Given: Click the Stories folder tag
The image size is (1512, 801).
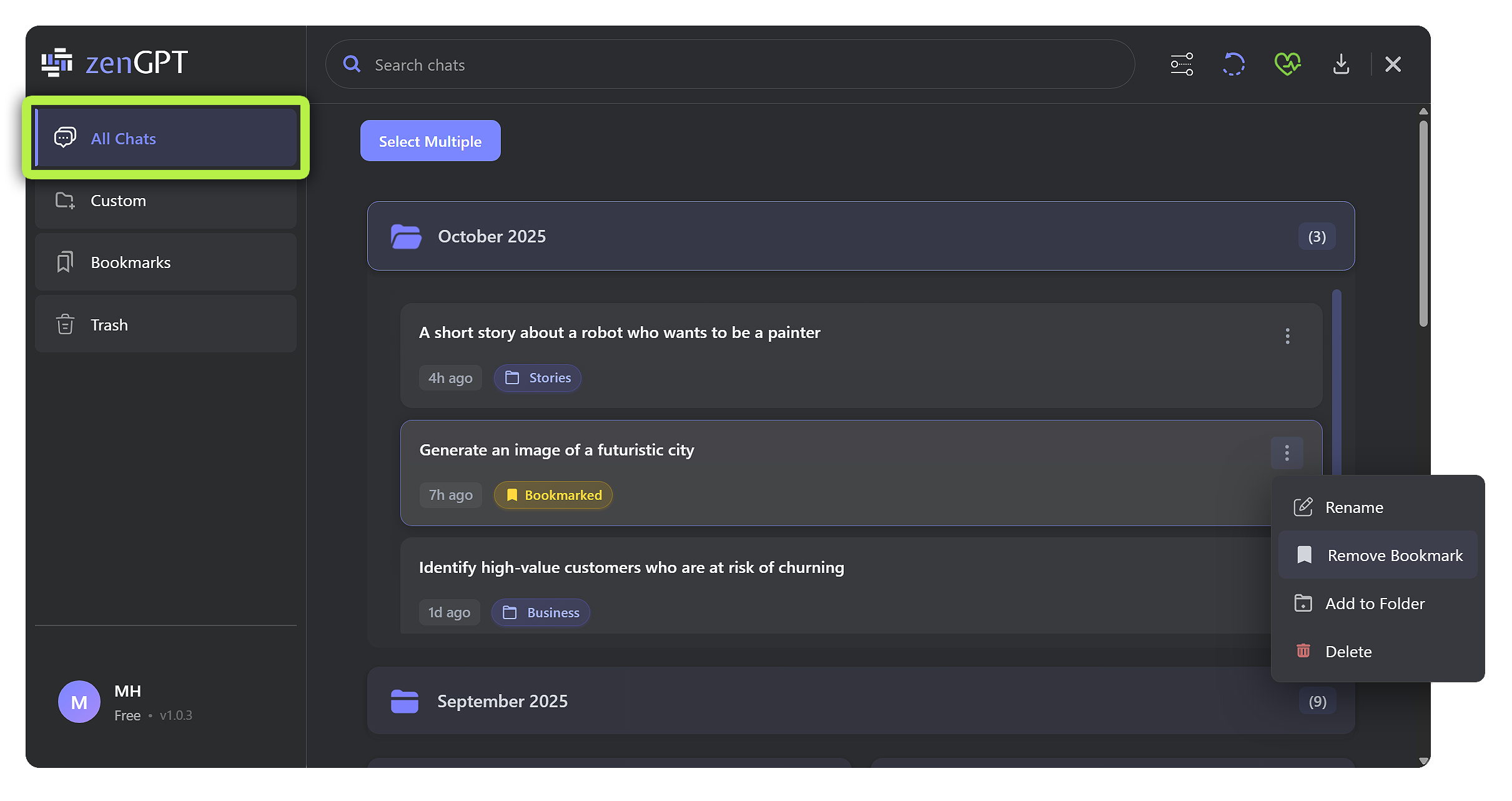Looking at the screenshot, I should coord(538,378).
